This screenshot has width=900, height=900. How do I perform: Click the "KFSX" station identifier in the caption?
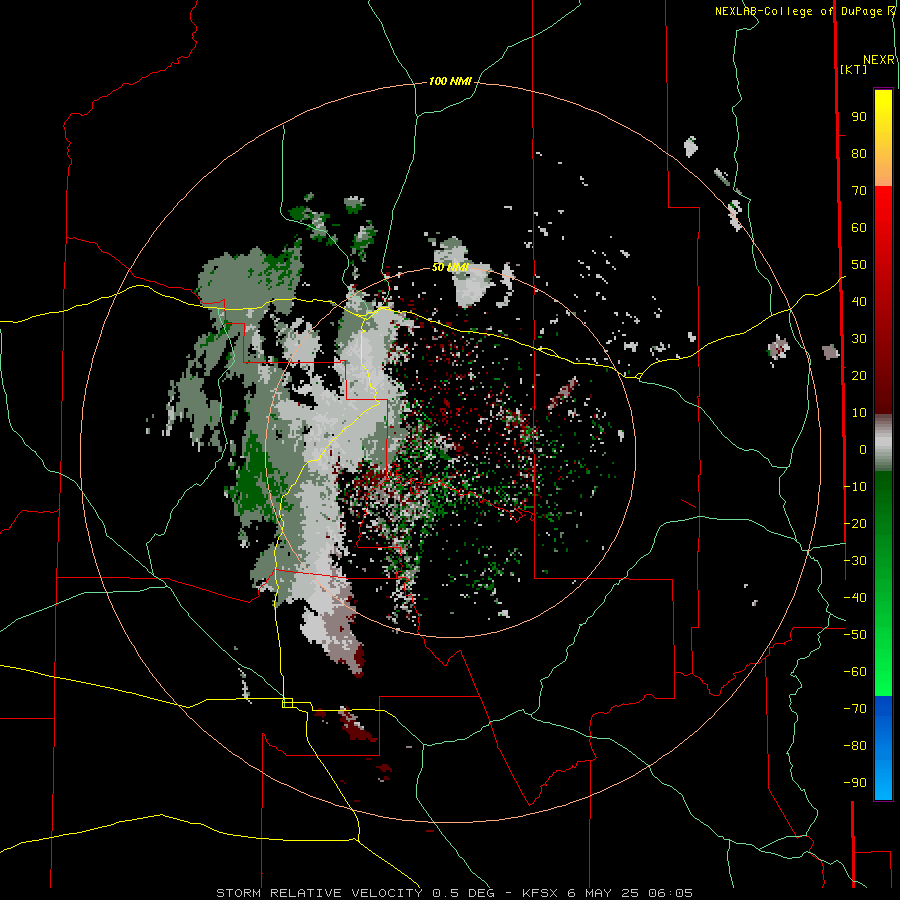tap(542, 893)
